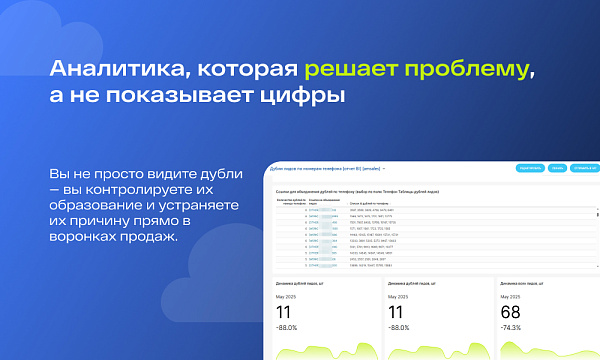
Task: Open the merge link in last table row
Action: tap(323, 265)
